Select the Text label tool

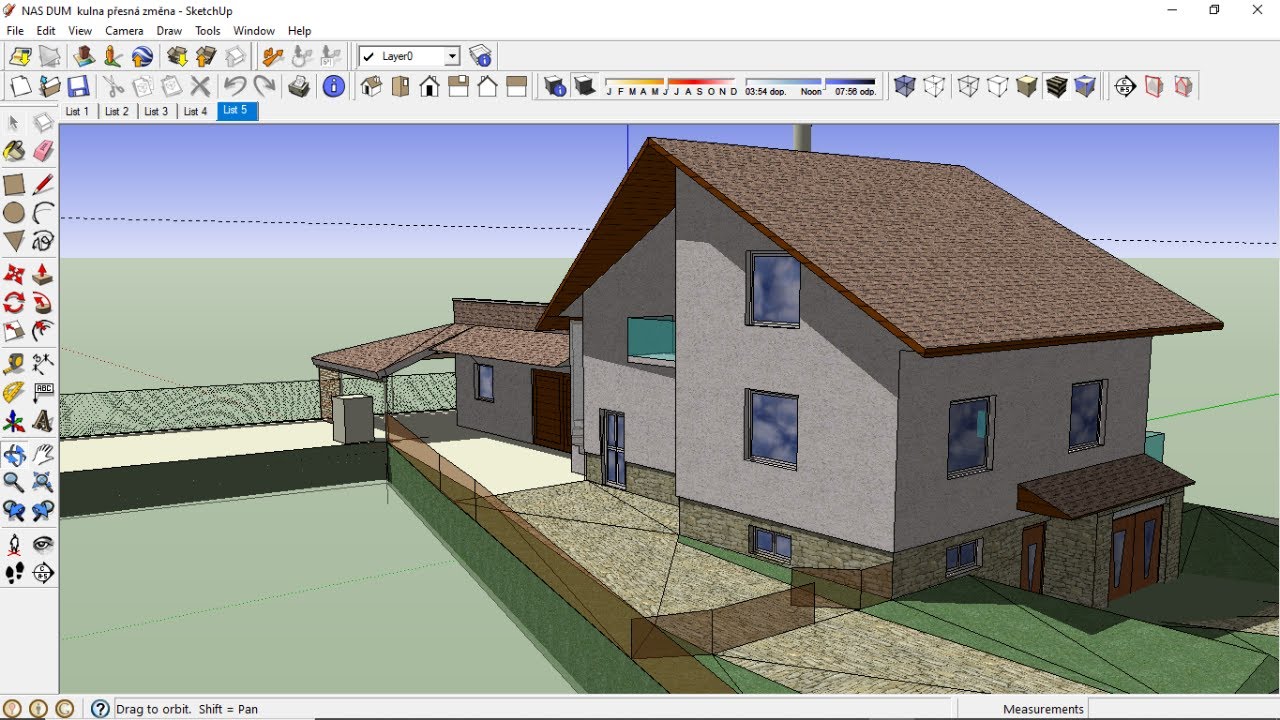pos(43,393)
